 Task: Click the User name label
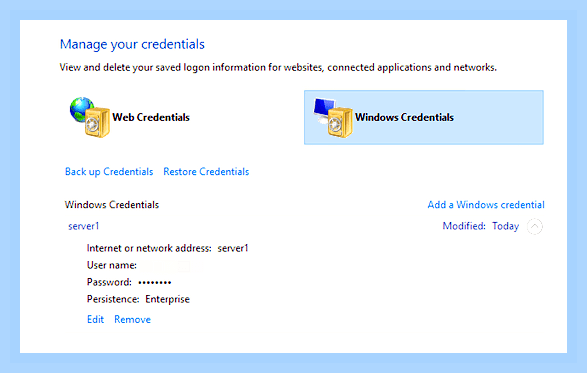(112, 265)
